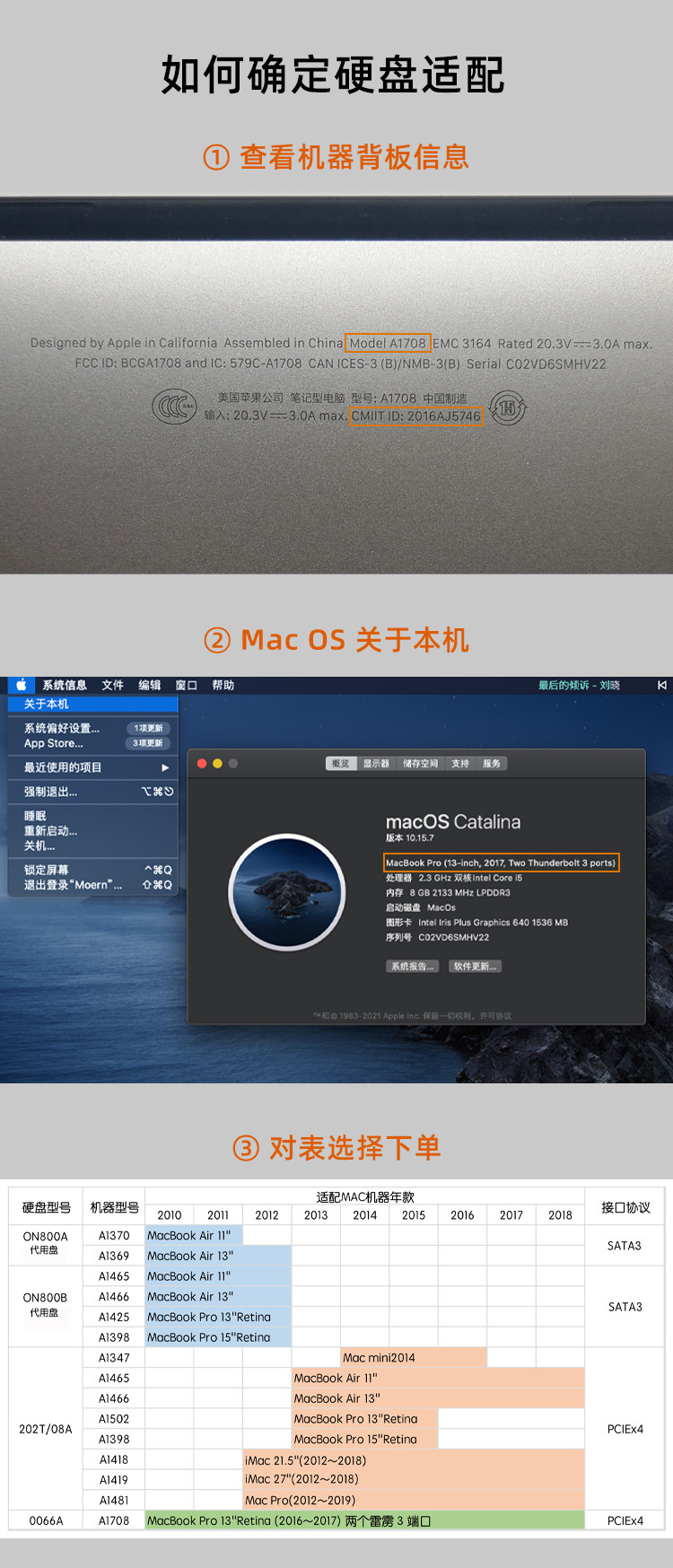The height and width of the screenshot is (1568, 673).
Task: Click the CCC certification mark on back panel
Action: click(x=174, y=407)
